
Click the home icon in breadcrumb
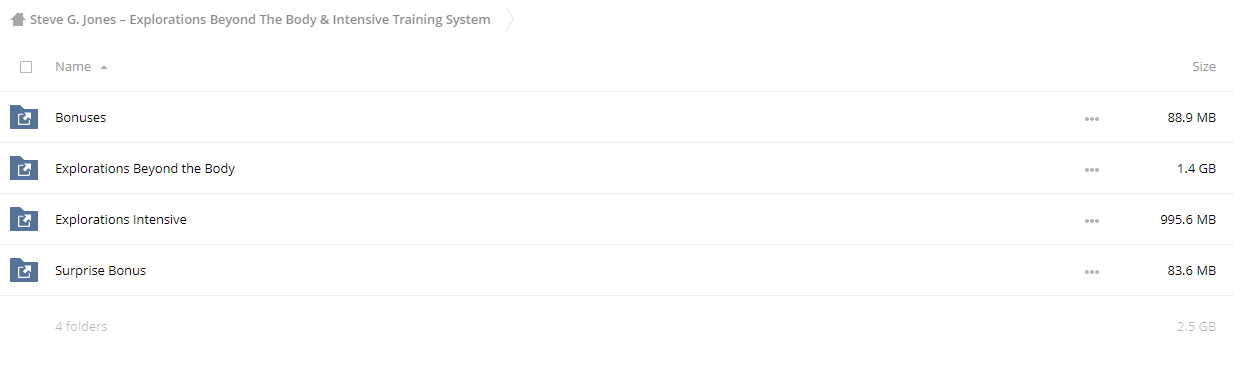[17, 19]
